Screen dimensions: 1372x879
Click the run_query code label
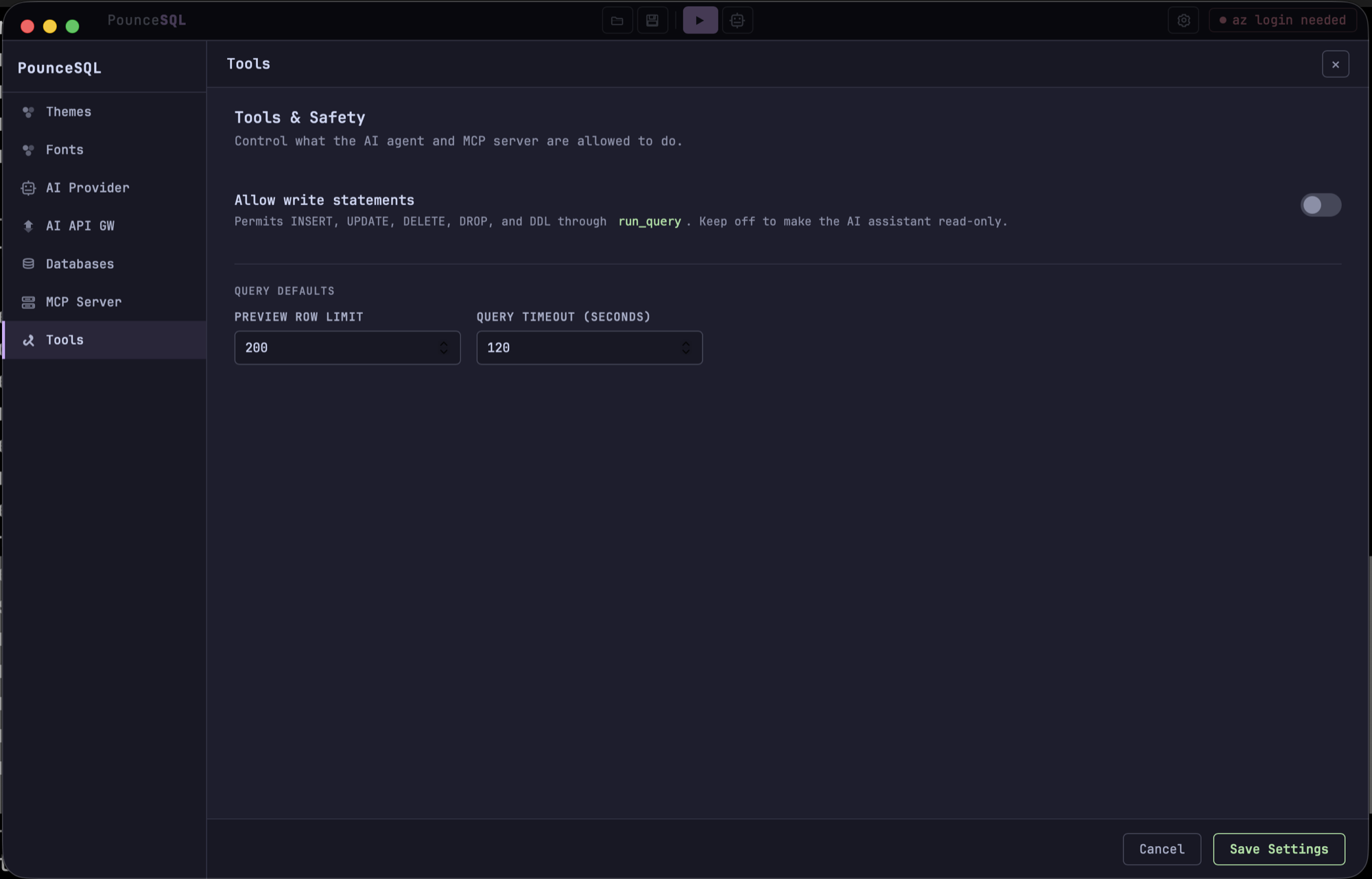(650, 221)
